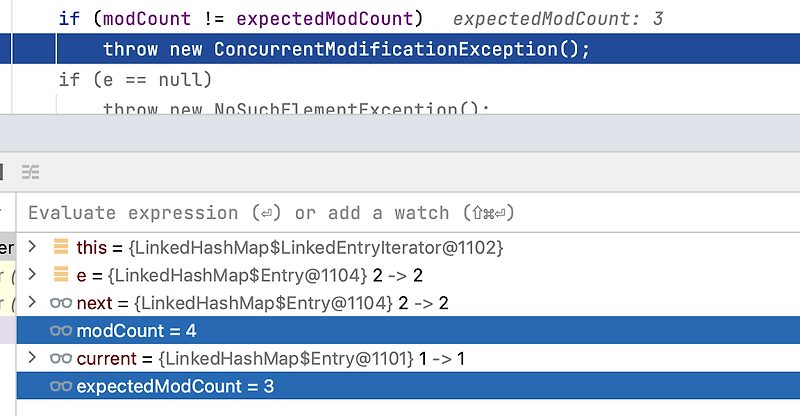Select the current LinkedHashMap$Entry@1101 row

click(408, 358)
